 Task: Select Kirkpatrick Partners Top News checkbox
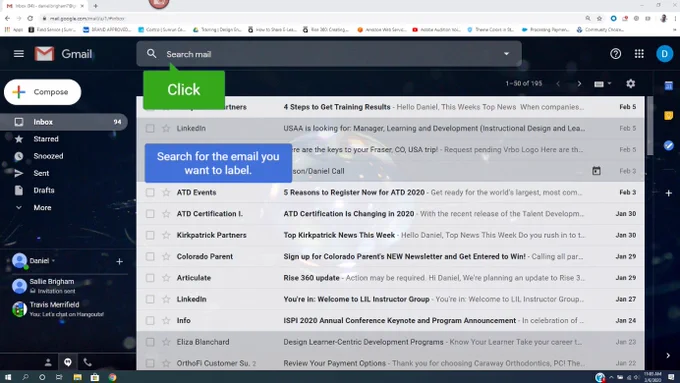click(150, 235)
